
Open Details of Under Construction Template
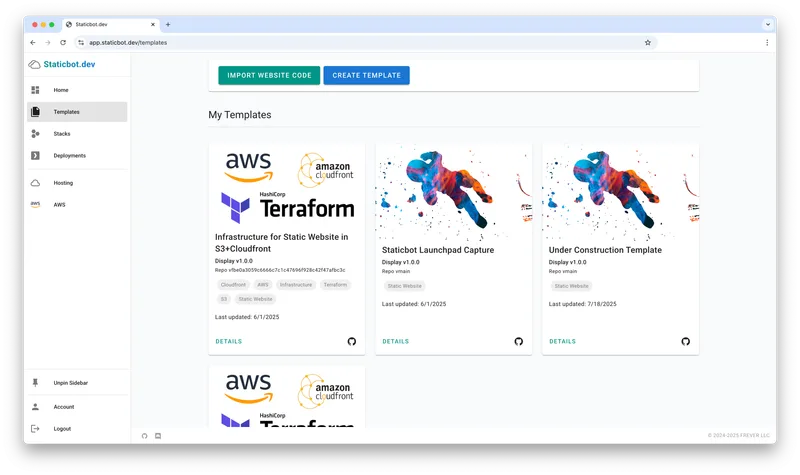(562, 341)
